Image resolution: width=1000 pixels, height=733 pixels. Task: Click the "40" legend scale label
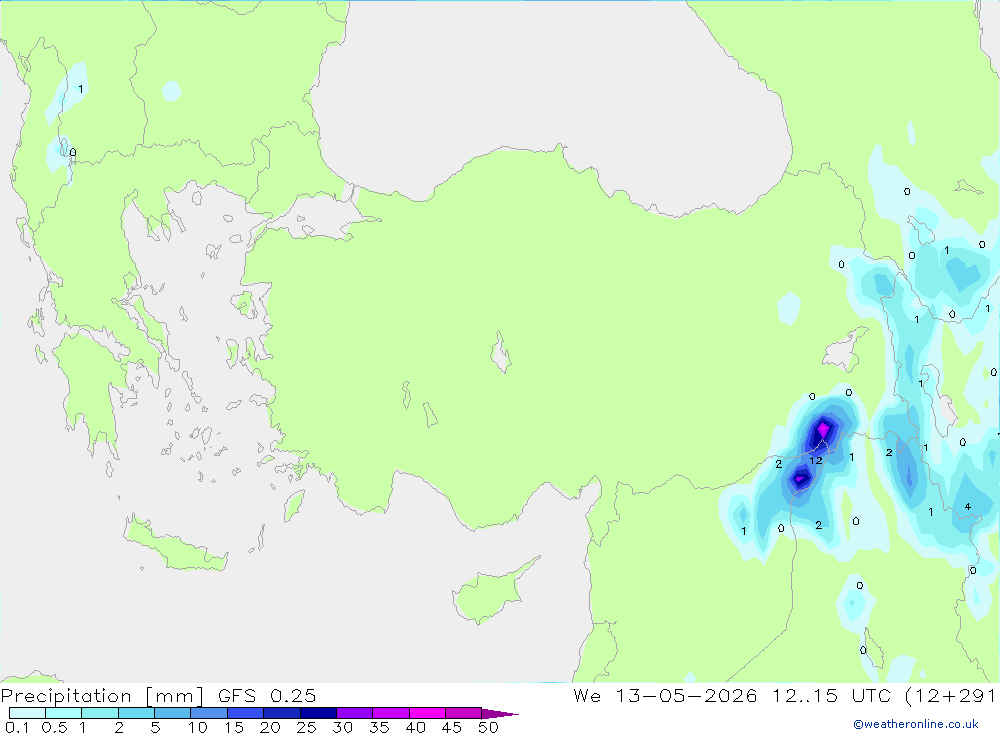pyautogui.click(x=415, y=727)
